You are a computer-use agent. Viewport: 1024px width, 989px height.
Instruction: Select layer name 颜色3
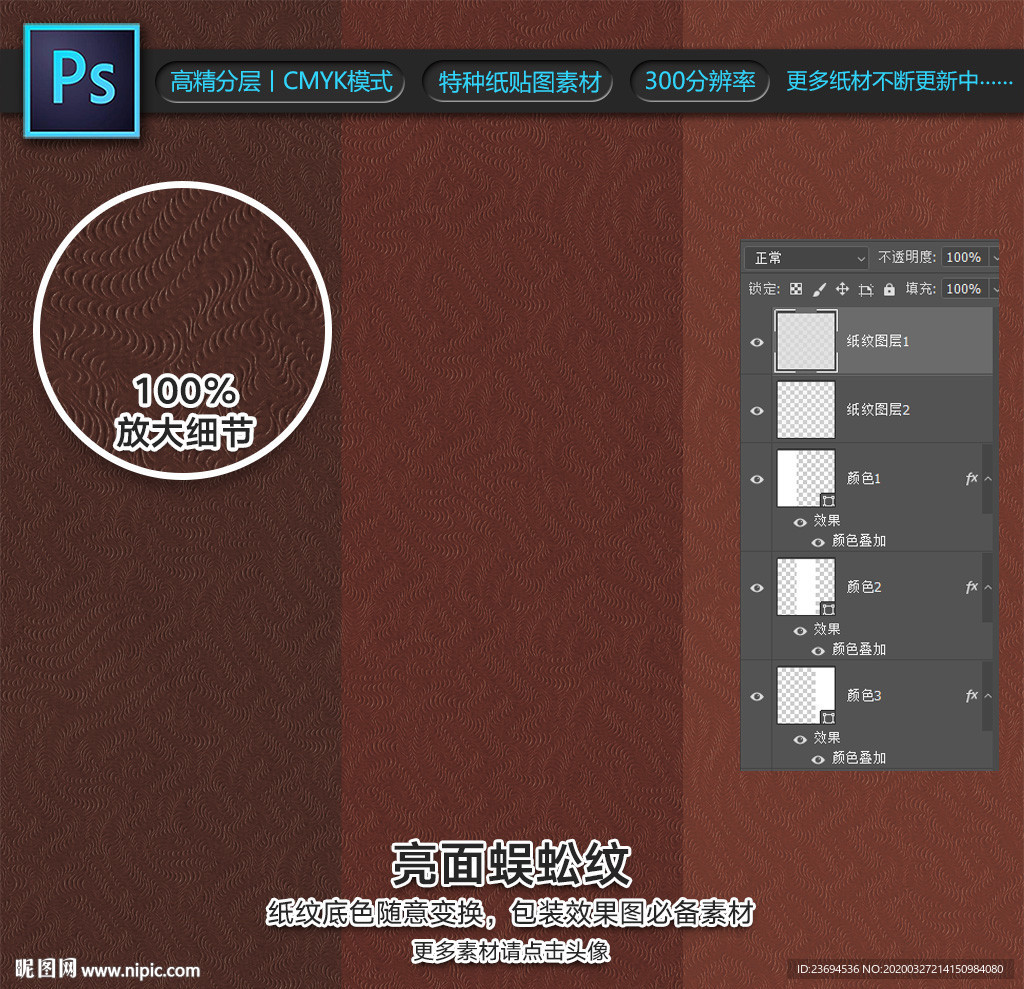click(x=863, y=695)
